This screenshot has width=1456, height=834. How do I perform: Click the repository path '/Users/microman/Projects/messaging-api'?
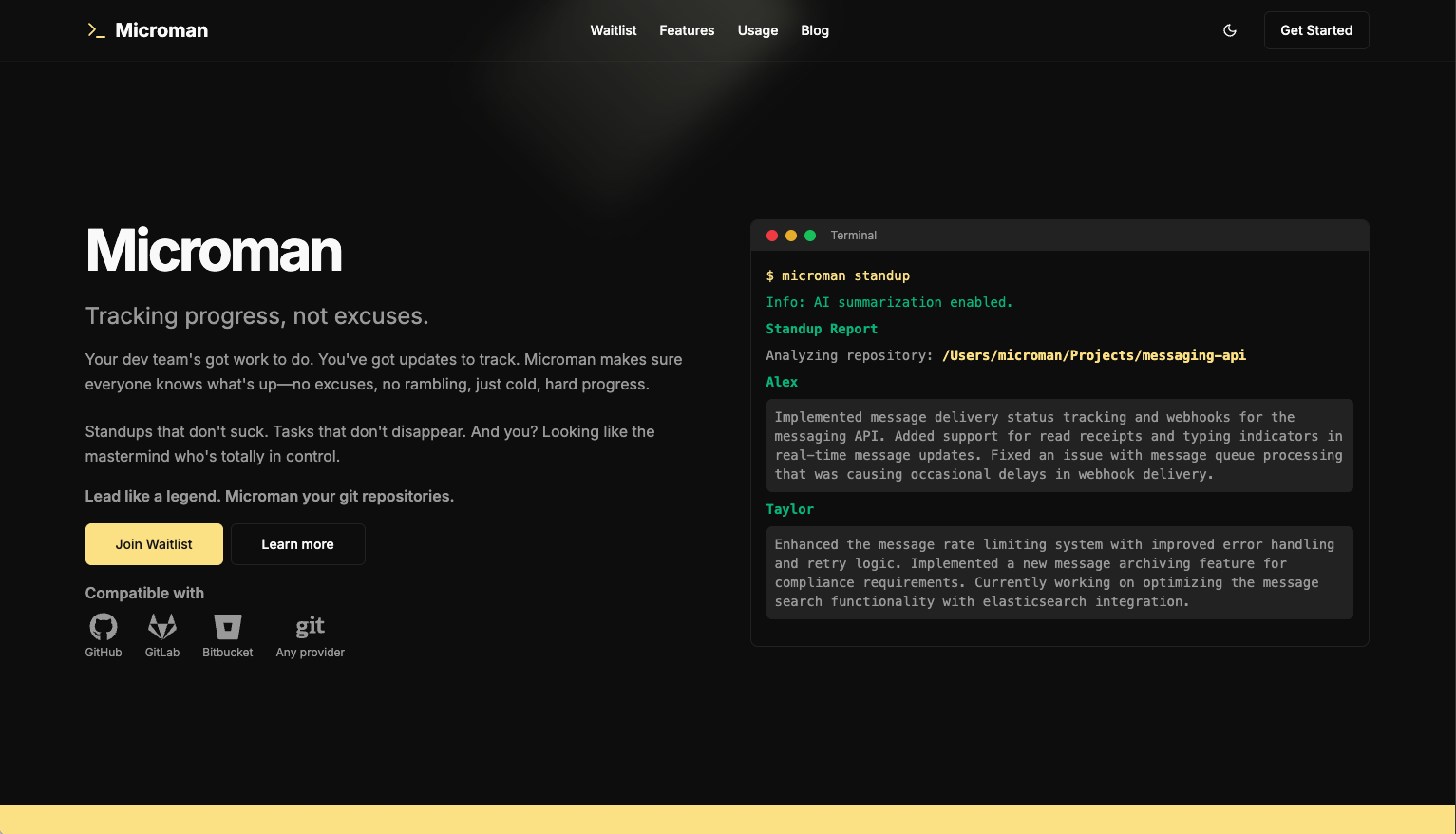[x=1094, y=355]
